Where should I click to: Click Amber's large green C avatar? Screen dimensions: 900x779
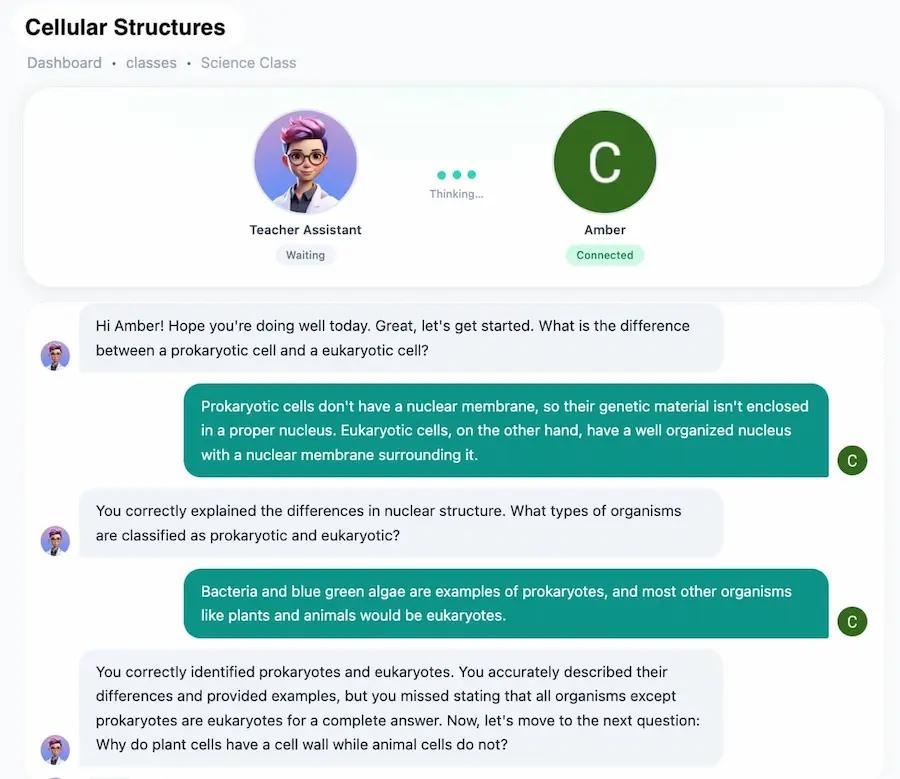click(605, 162)
